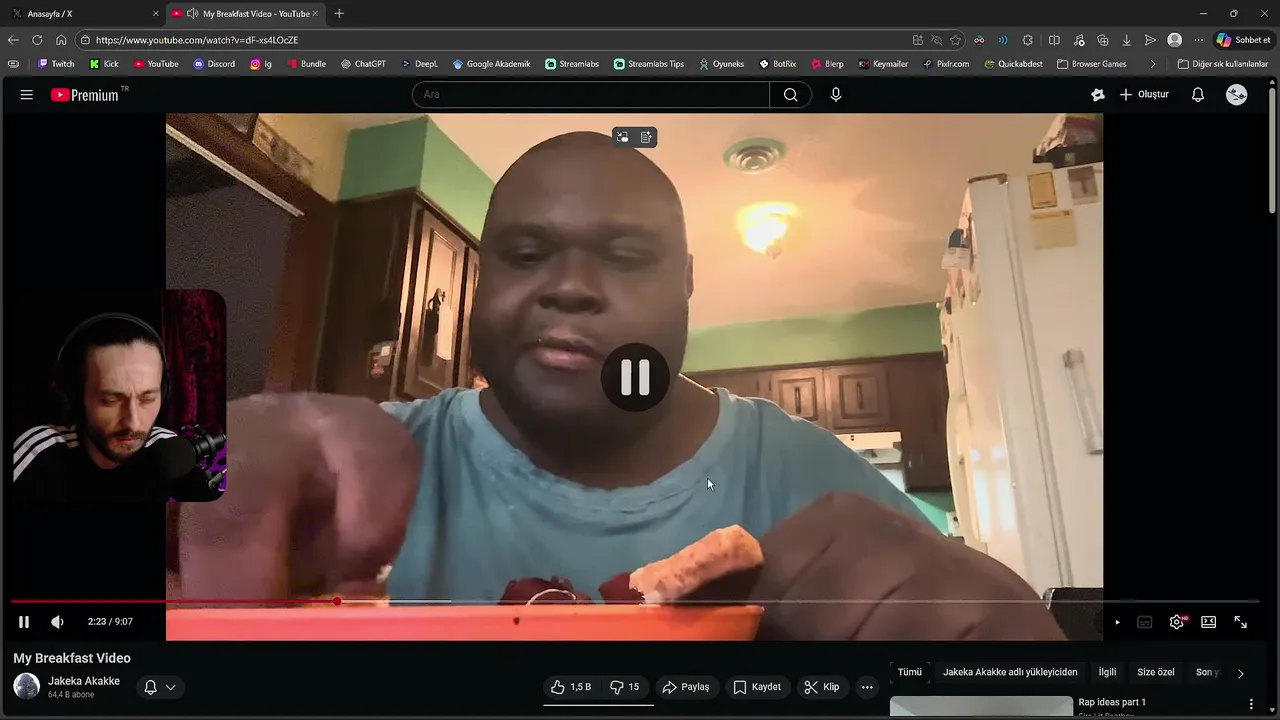
Task: Click the sparkle icon next to Oluştur
Action: [1098, 95]
